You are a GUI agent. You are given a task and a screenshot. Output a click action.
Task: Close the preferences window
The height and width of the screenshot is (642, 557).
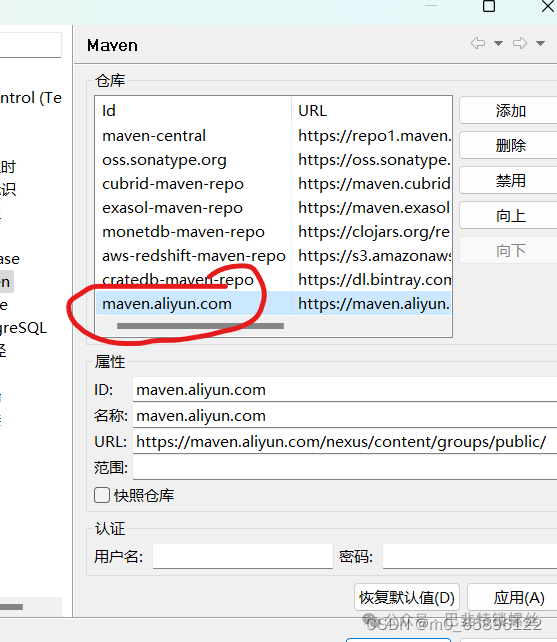pyautogui.click(x=548, y=6)
